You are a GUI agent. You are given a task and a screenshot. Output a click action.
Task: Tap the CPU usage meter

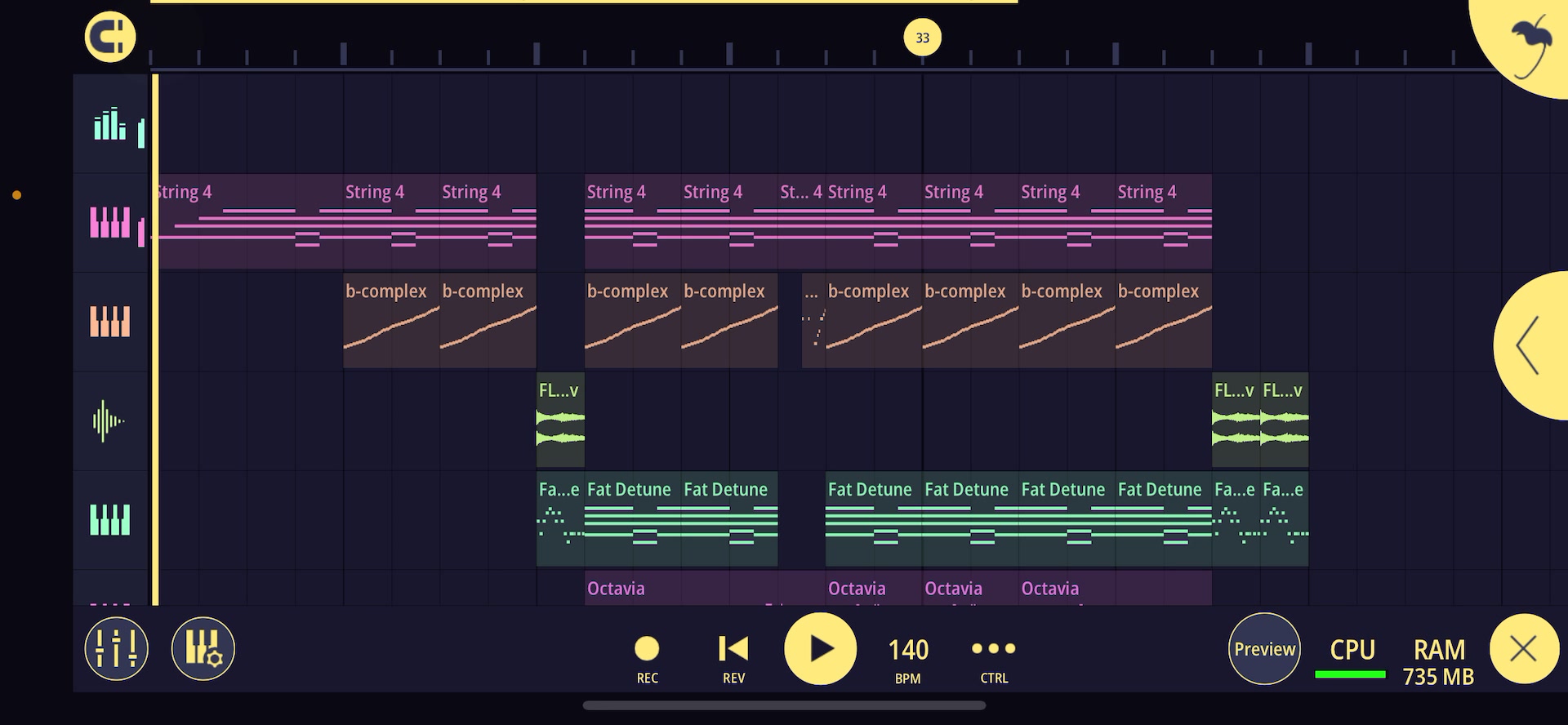coord(1352,657)
